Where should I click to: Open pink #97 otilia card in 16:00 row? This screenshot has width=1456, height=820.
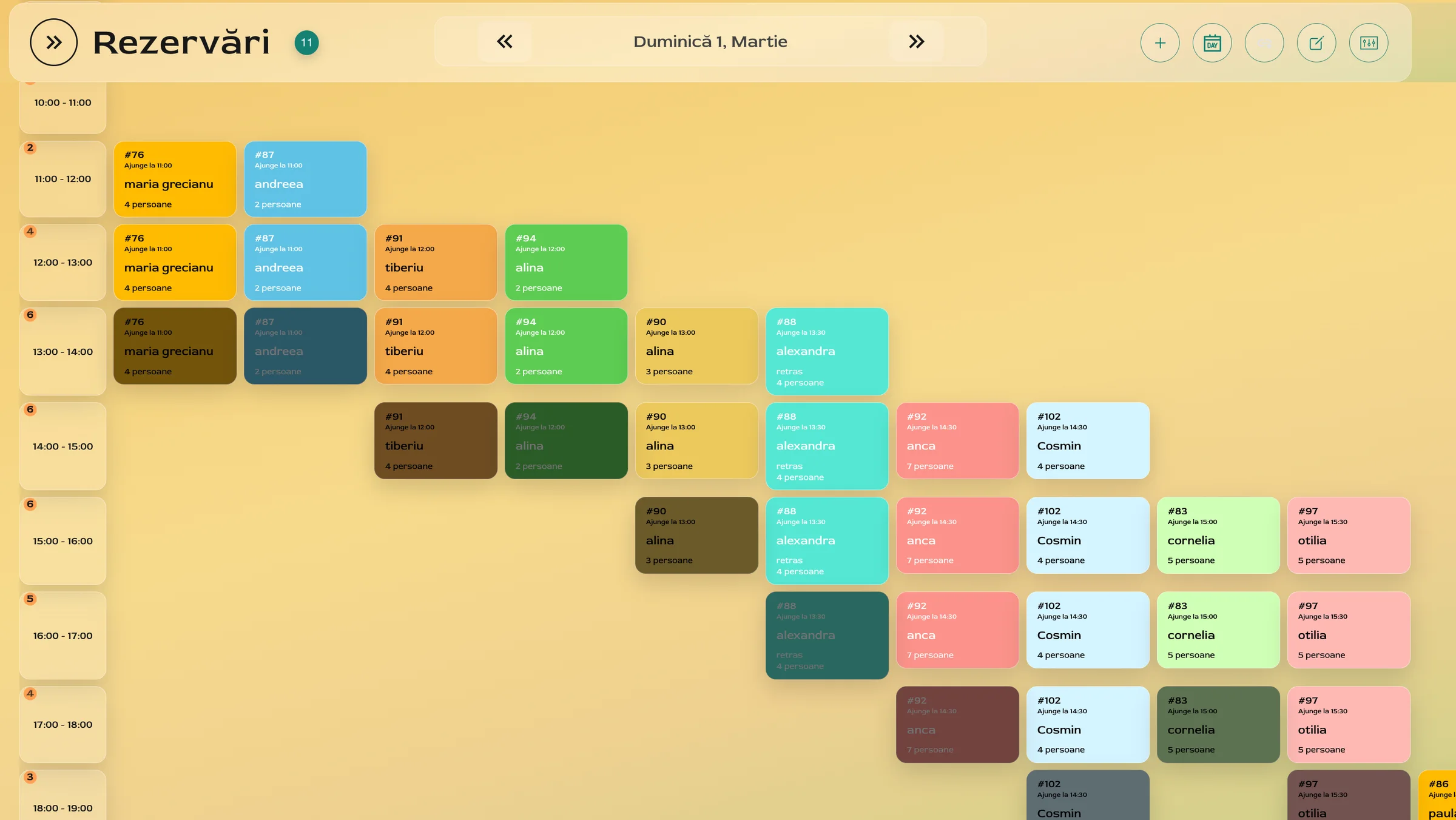(x=1349, y=630)
